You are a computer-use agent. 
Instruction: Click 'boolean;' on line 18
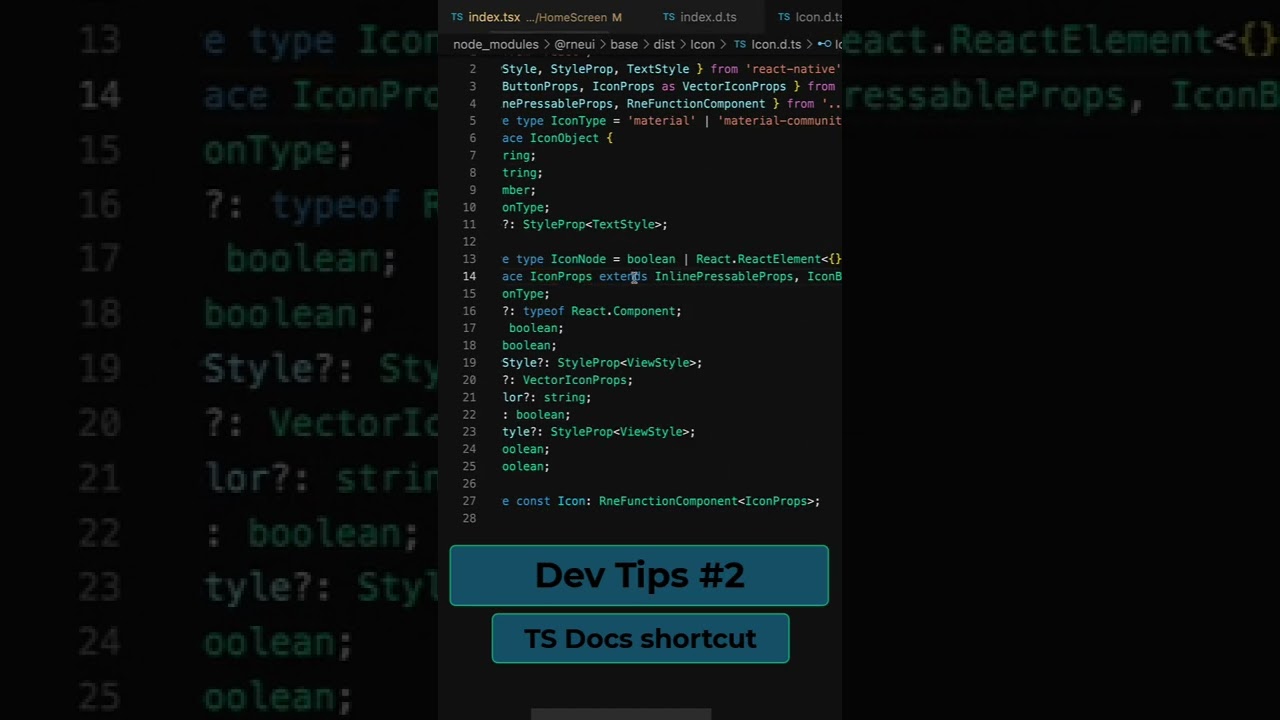pyautogui.click(x=529, y=345)
